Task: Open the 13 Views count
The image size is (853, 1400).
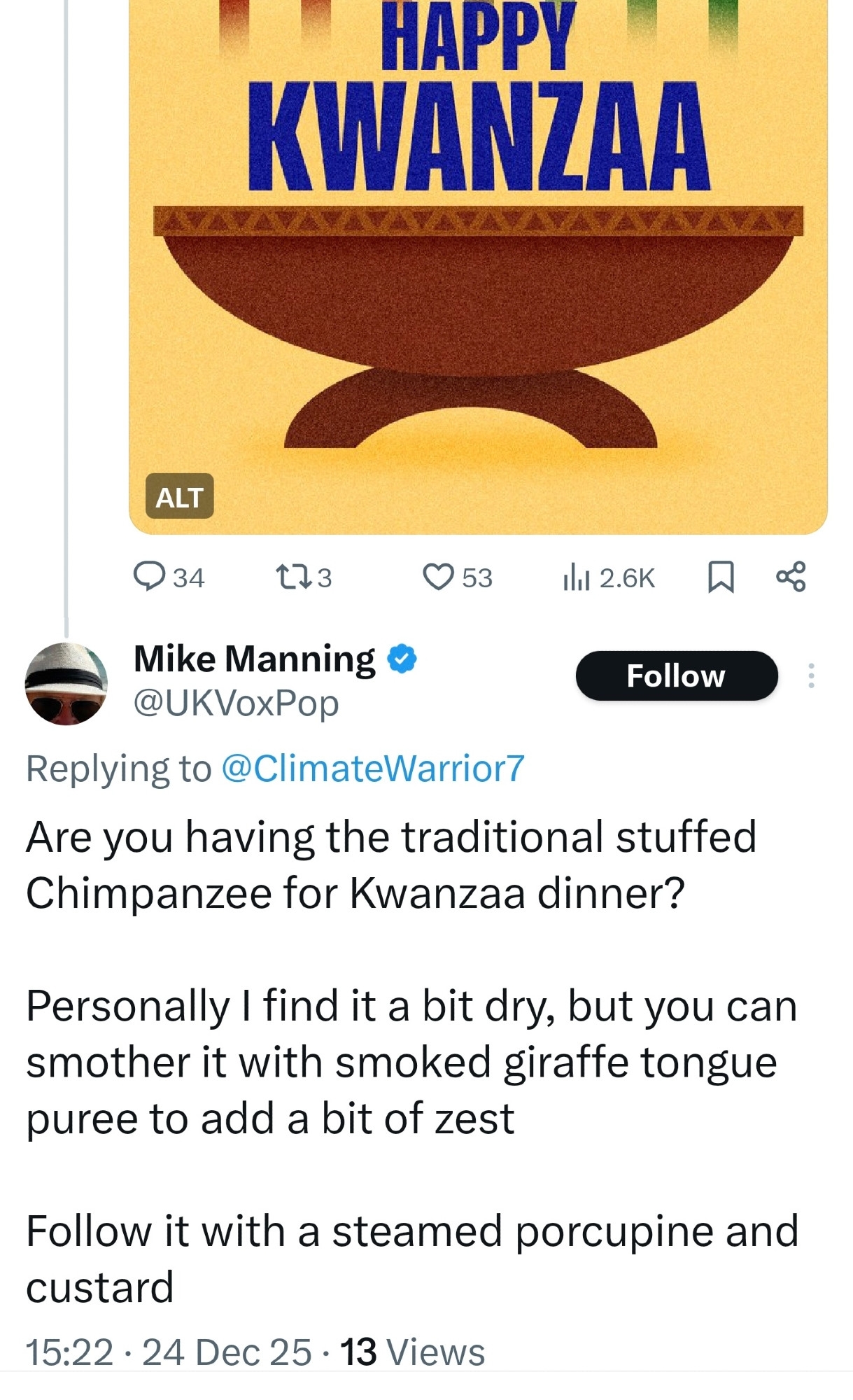Action: coord(413,1352)
